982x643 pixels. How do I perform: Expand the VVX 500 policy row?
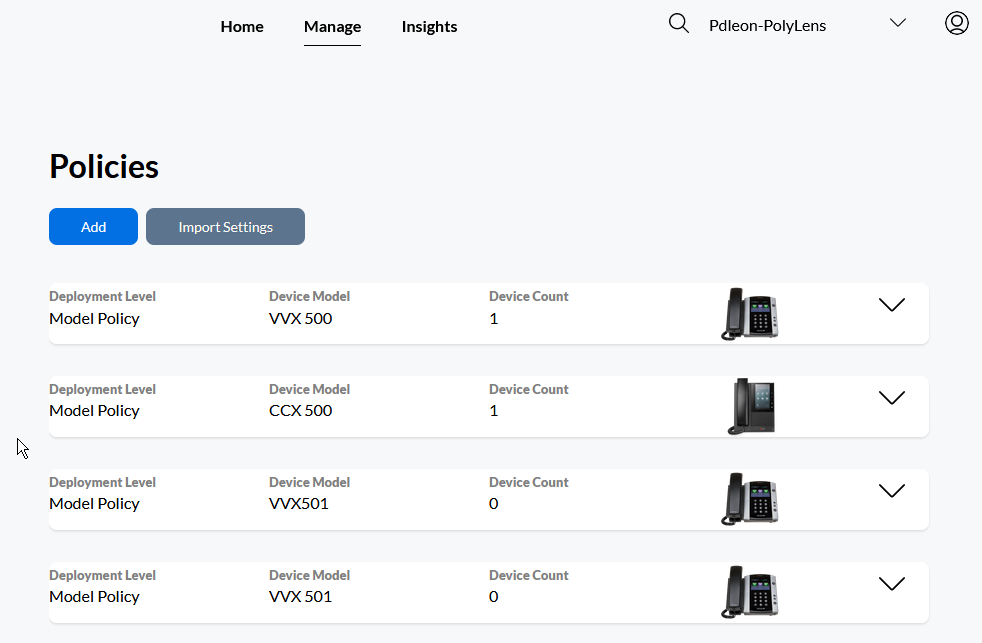point(891,305)
